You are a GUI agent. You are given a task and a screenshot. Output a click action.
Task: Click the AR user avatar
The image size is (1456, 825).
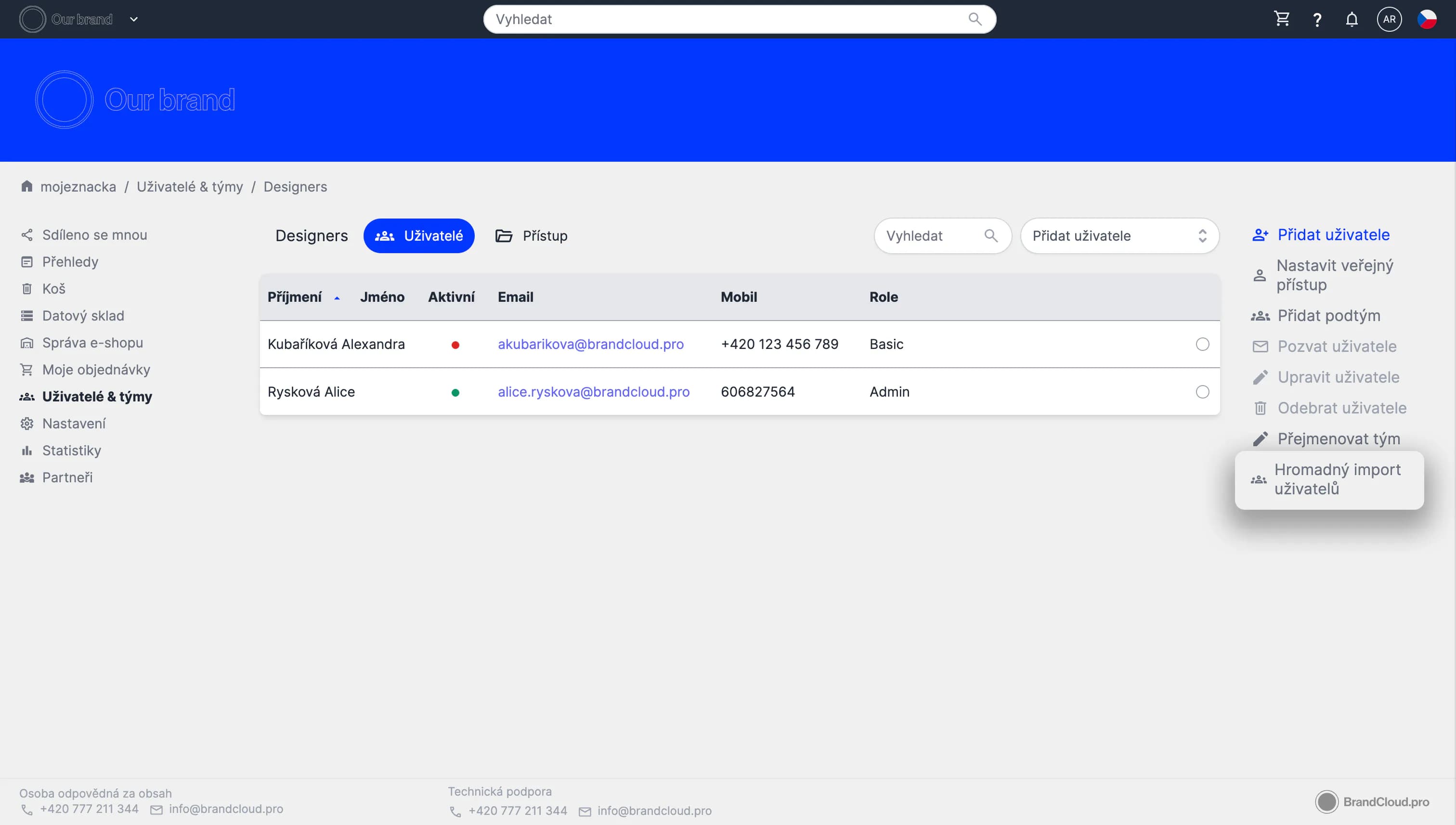tap(1389, 19)
